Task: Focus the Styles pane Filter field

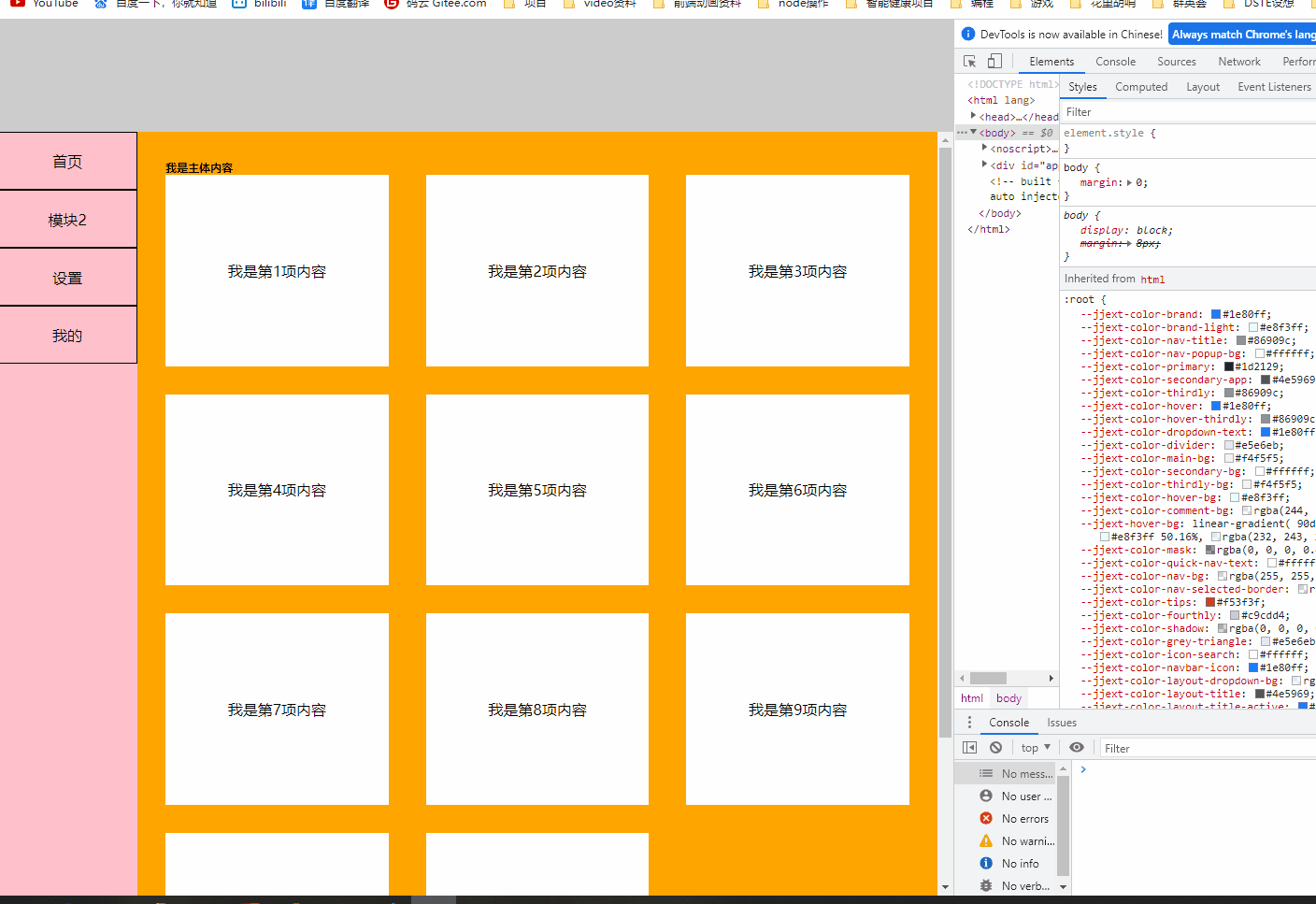Action: (x=1188, y=112)
